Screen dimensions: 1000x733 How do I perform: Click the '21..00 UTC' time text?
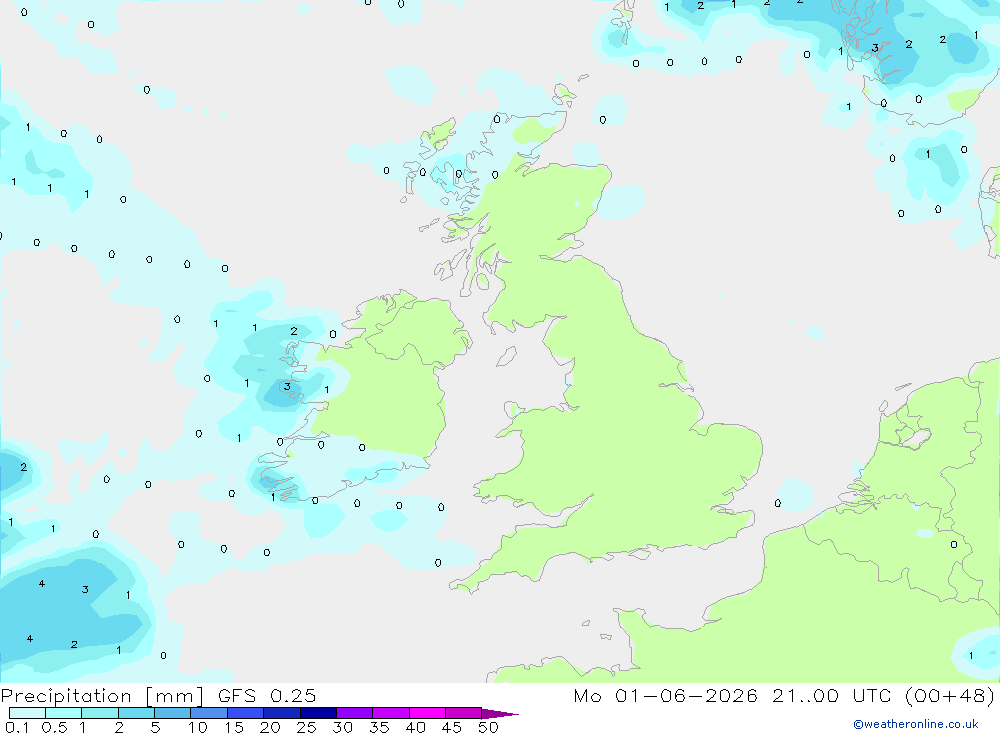(x=832, y=695)
